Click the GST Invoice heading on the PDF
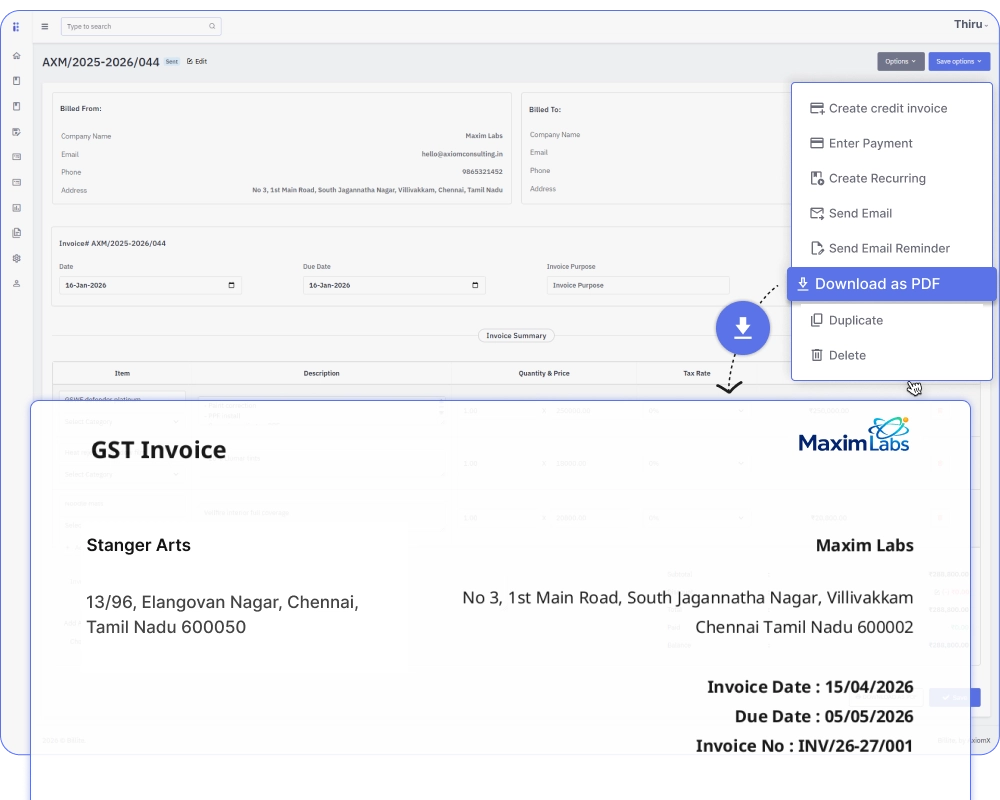Screen dimensions: 1000x800 click(159, 450)
